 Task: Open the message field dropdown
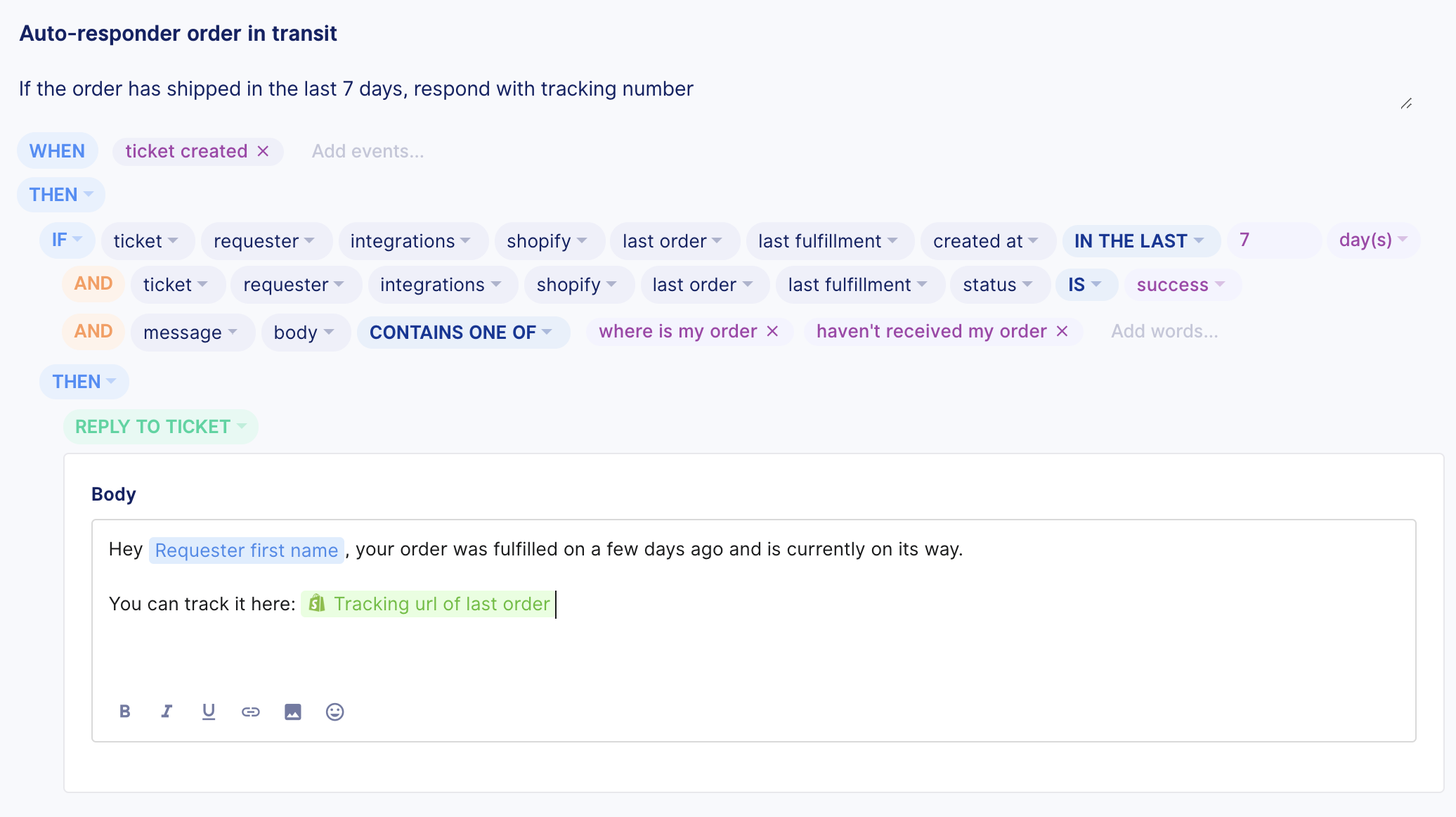click(192, 333)
